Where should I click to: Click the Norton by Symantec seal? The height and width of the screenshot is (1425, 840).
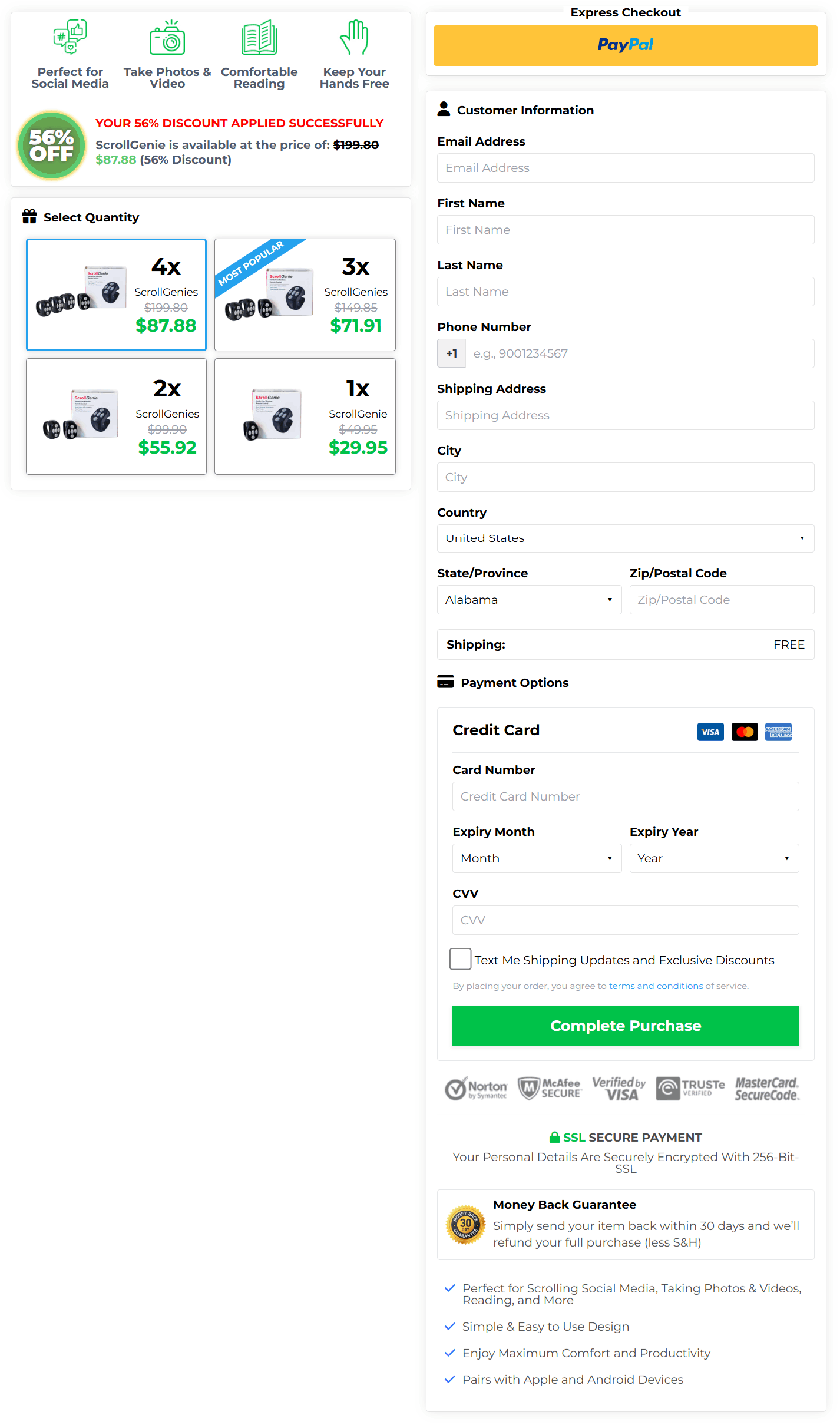[476, 1087]
